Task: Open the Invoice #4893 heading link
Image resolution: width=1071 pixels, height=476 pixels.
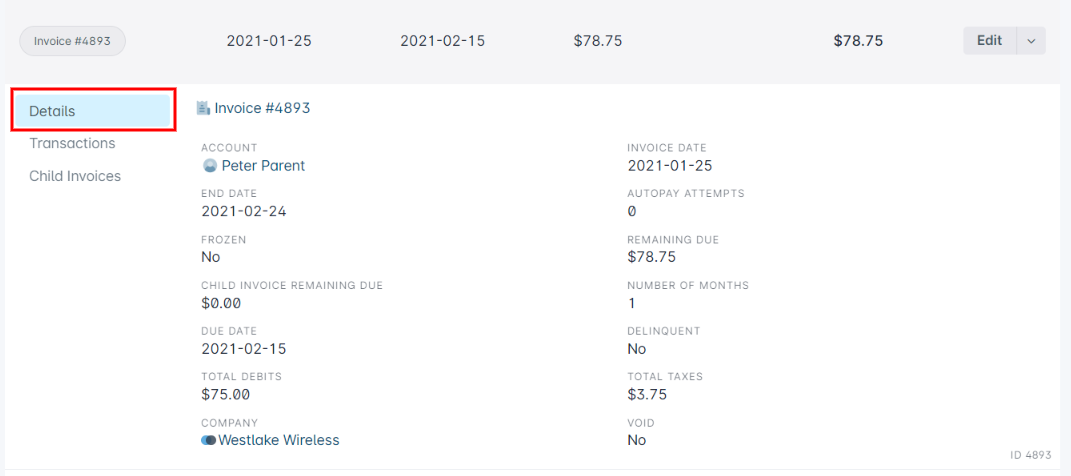Action: [x=262, y=108]
